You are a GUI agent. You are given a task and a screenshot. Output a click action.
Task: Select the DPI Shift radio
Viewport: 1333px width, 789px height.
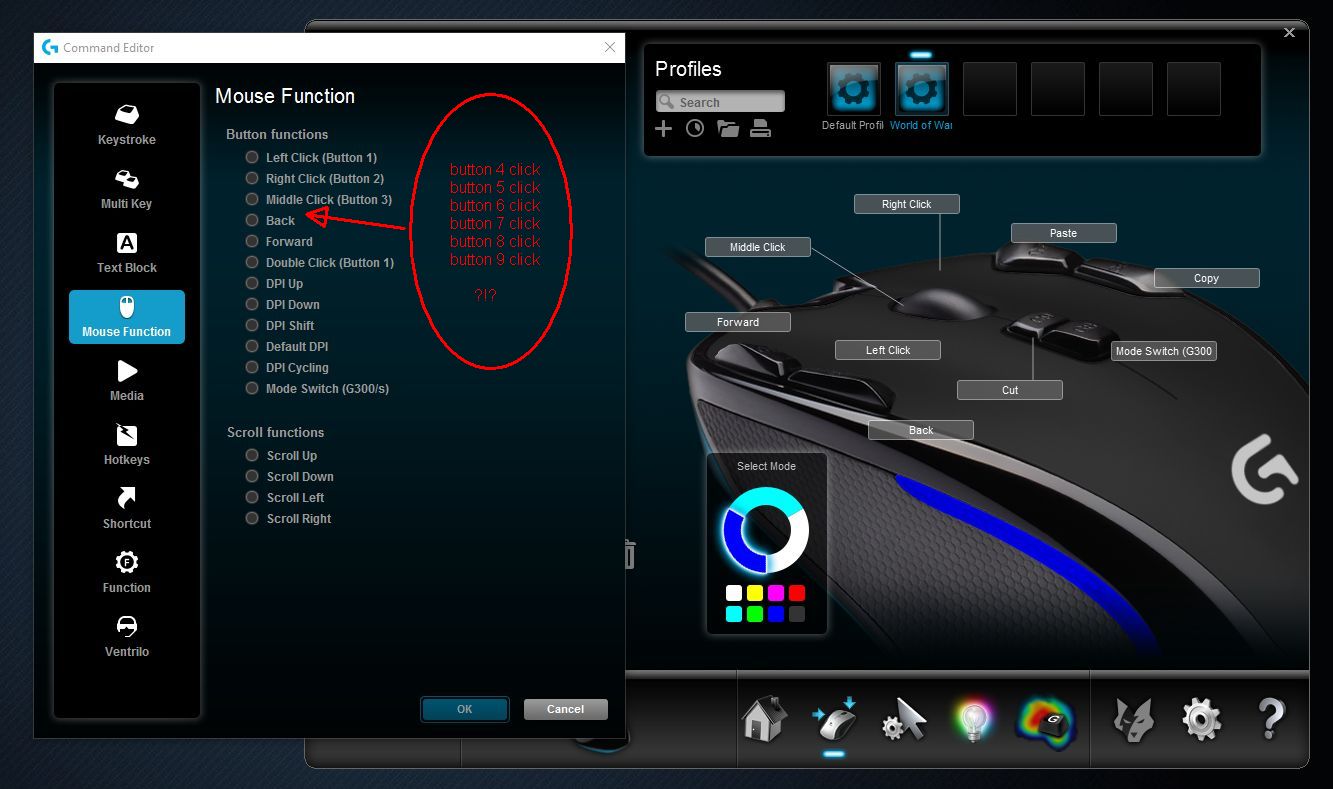252,325
